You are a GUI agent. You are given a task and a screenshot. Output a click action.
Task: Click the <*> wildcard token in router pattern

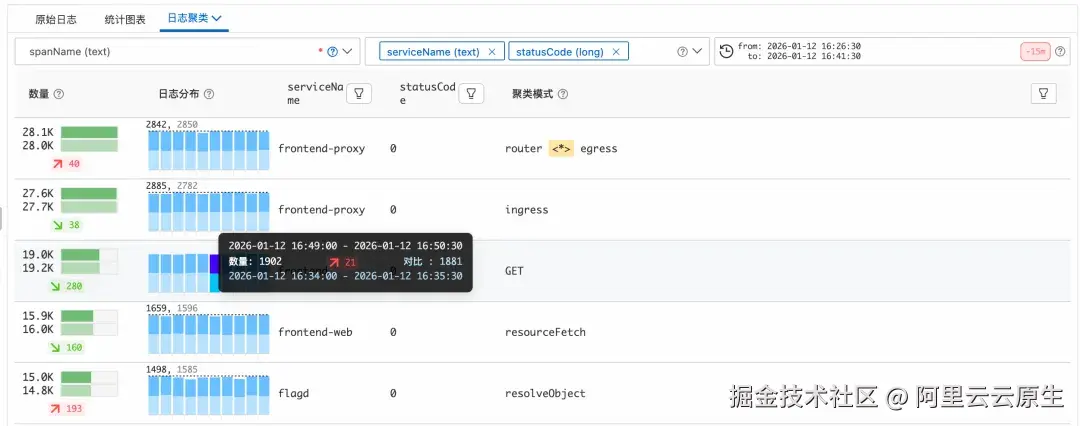point(561,148)
